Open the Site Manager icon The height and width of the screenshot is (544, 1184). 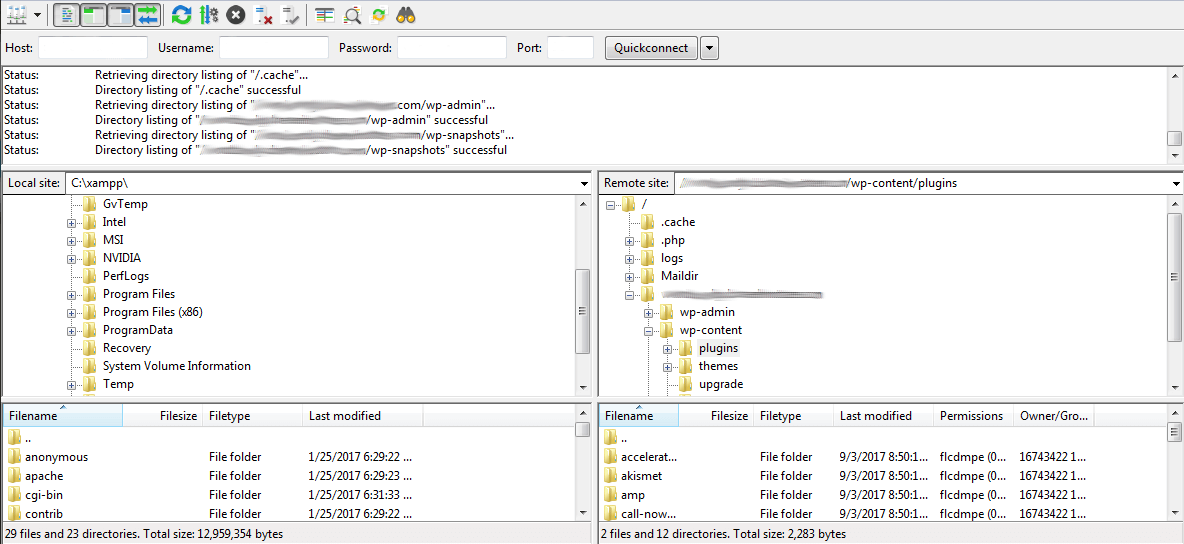(17, 15)
